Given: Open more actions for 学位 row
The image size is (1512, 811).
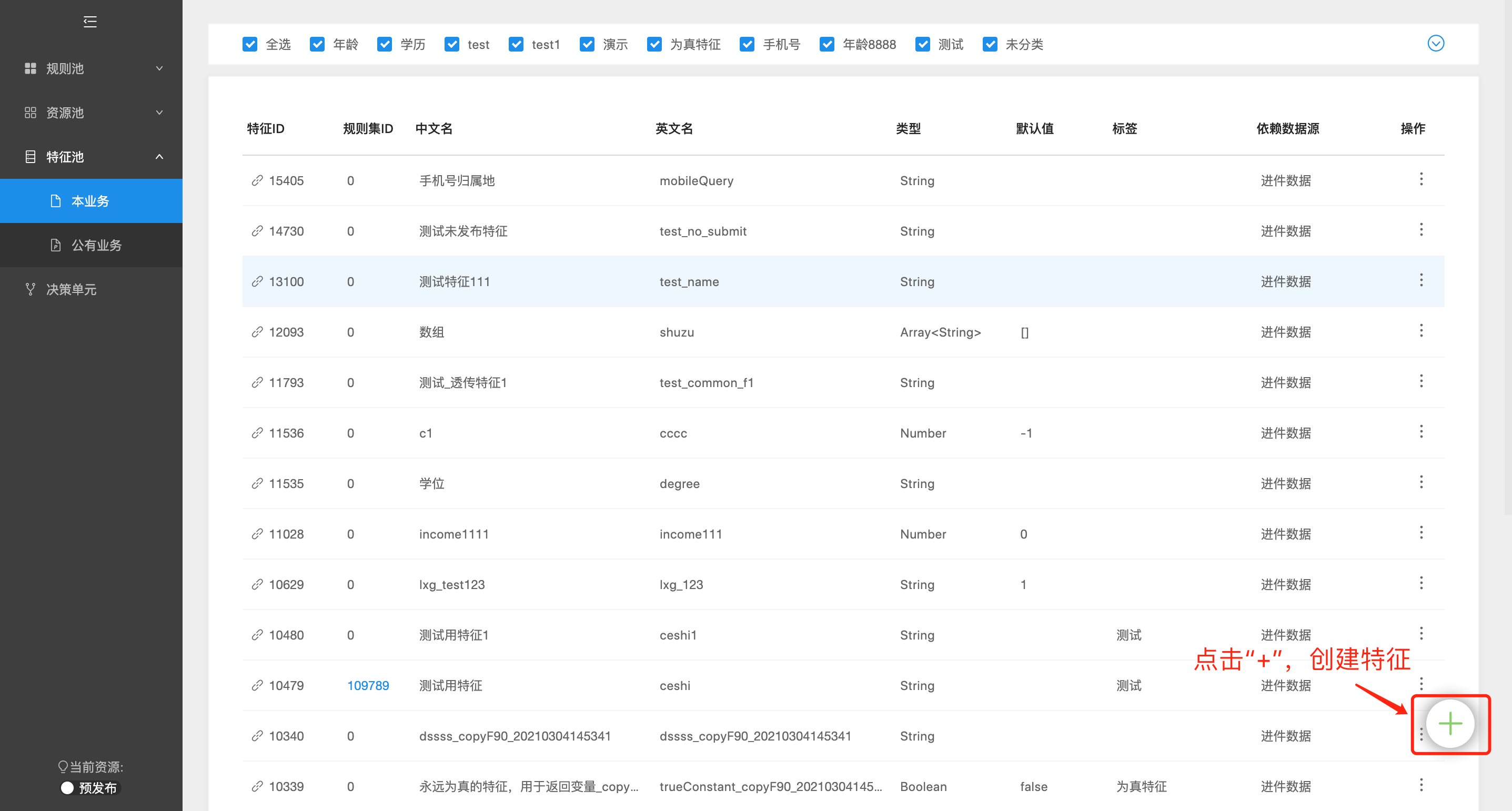Looking at the screenshot, I should click(1421, 482).
